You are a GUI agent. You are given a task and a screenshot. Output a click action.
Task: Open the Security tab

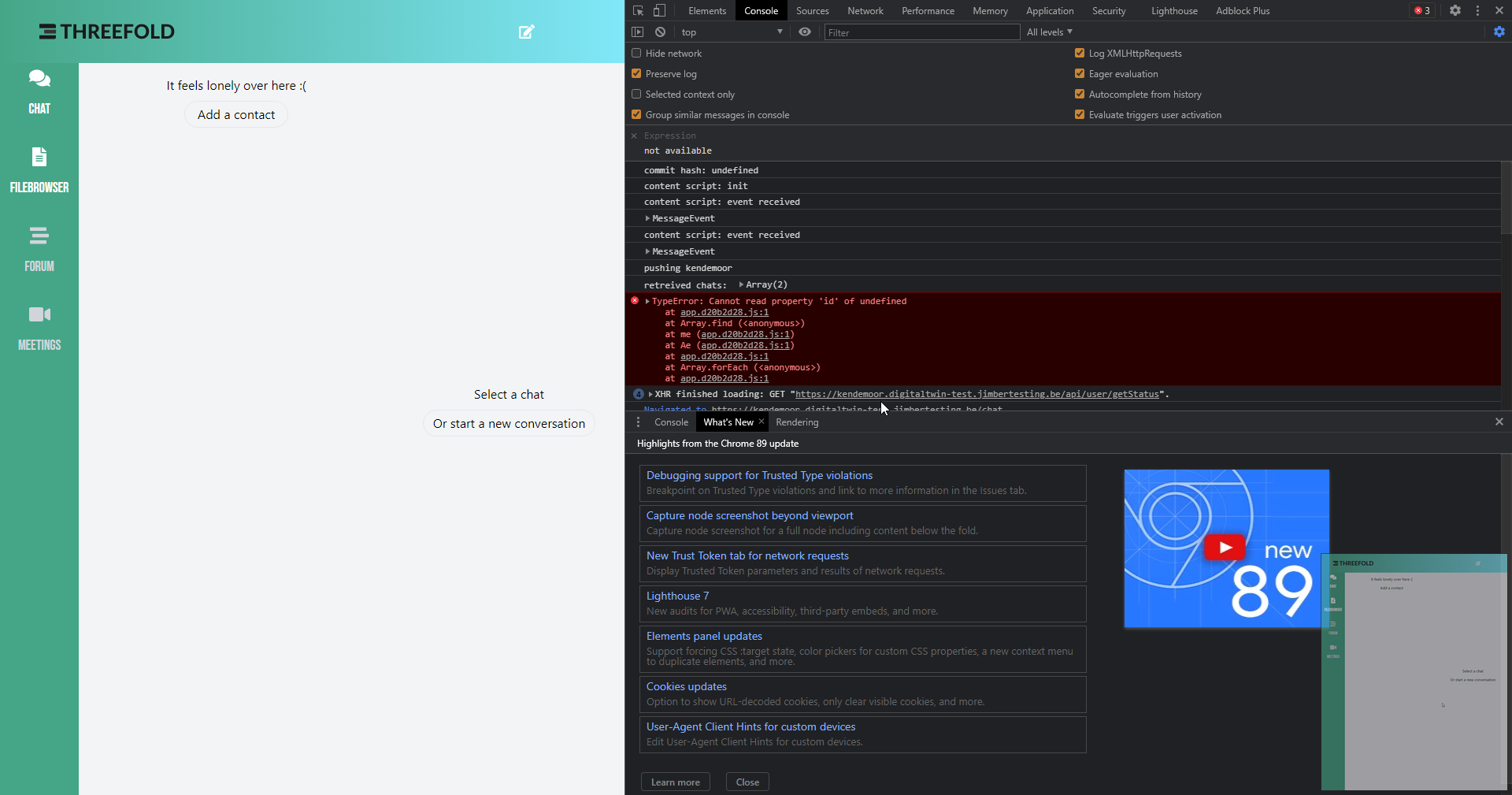click(1109, 10)
